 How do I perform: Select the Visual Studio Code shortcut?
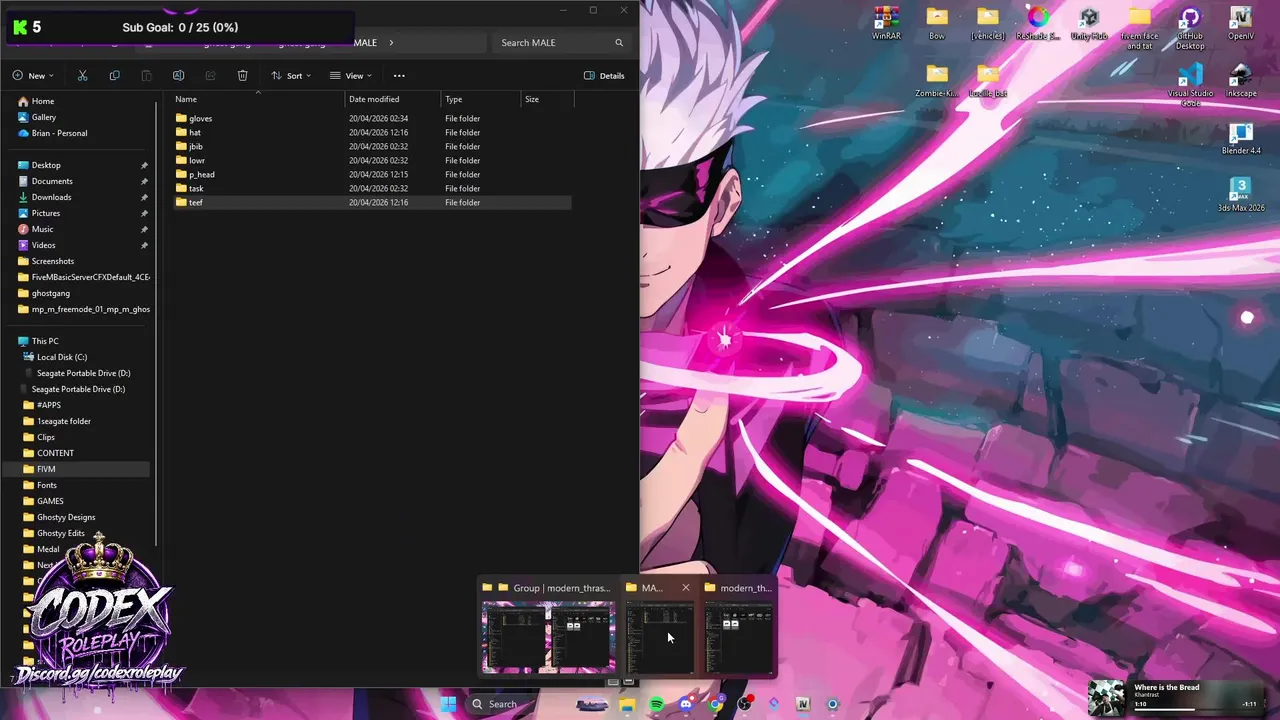coord(1190,85)
